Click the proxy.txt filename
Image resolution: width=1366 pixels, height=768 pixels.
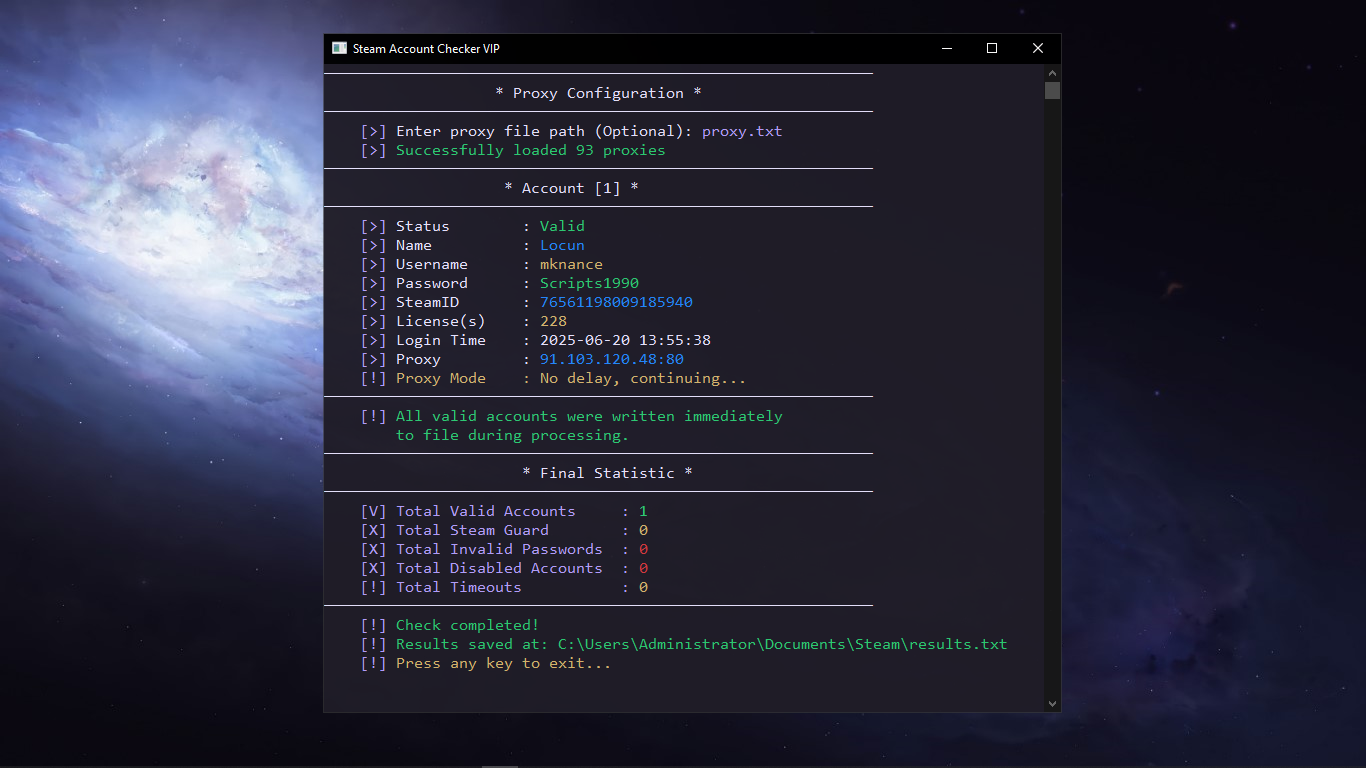coord(742,130)
